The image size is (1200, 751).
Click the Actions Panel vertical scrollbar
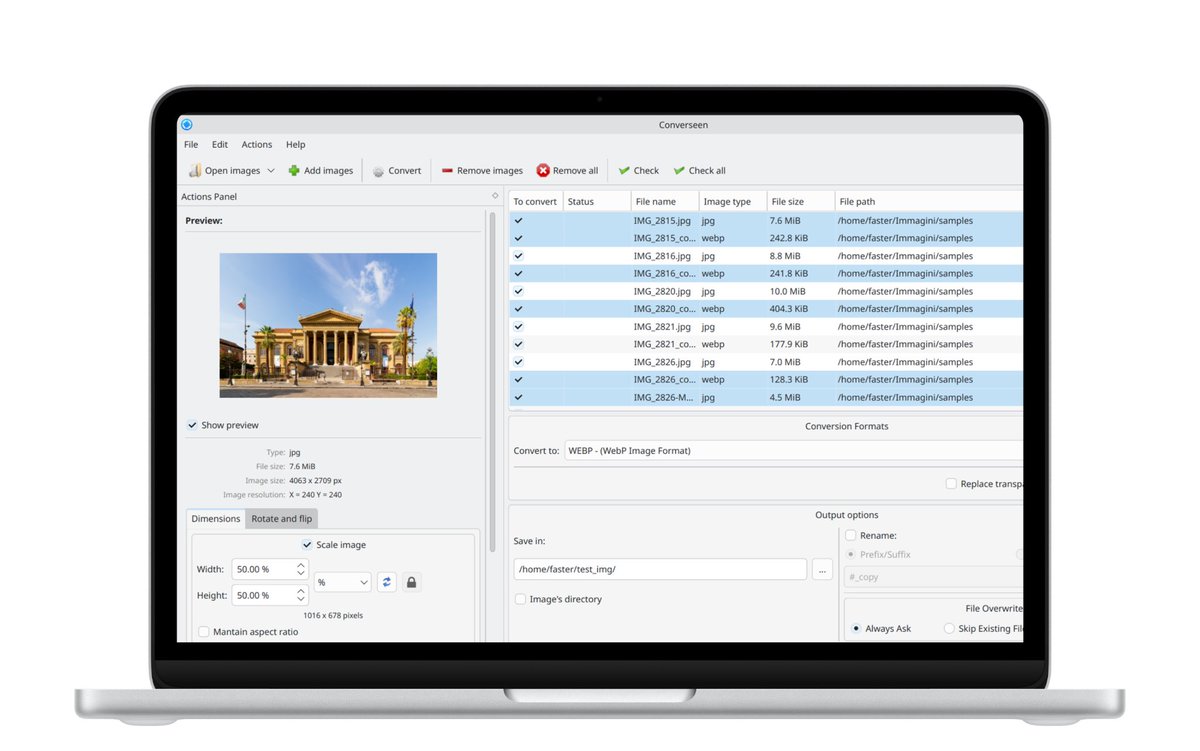[x=492, y=380]
